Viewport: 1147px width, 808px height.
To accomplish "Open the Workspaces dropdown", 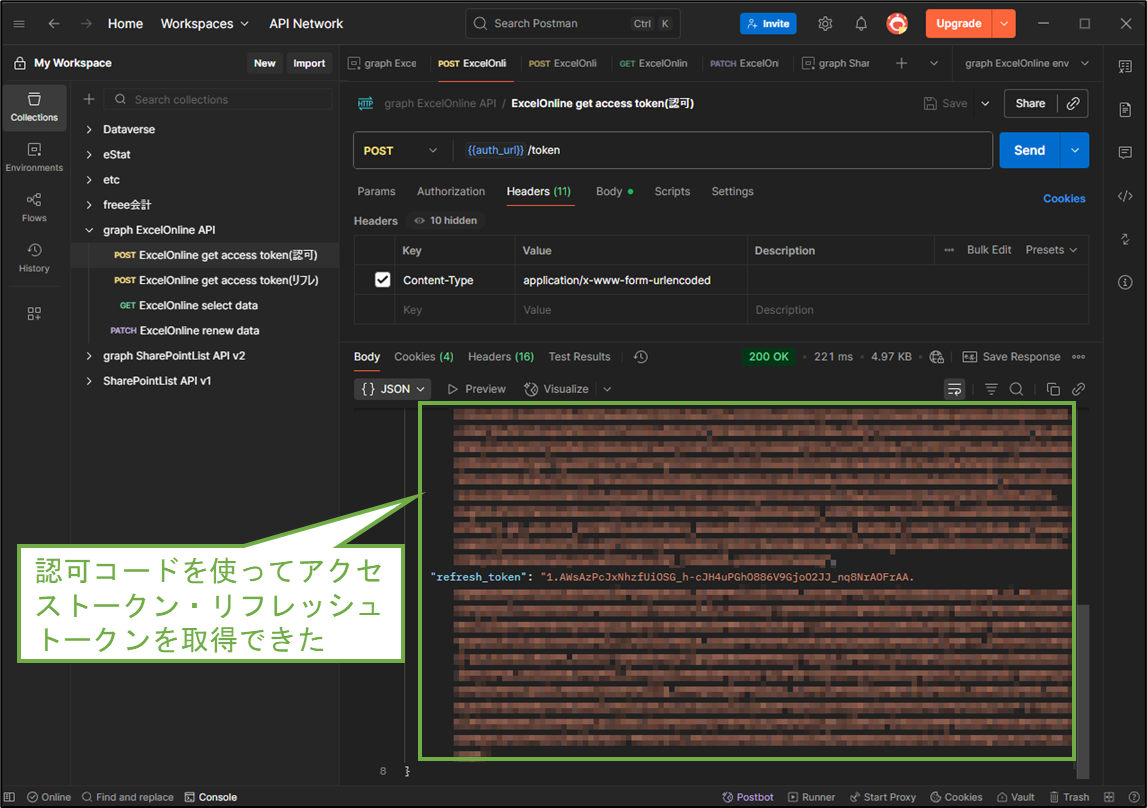I will 205,23.
